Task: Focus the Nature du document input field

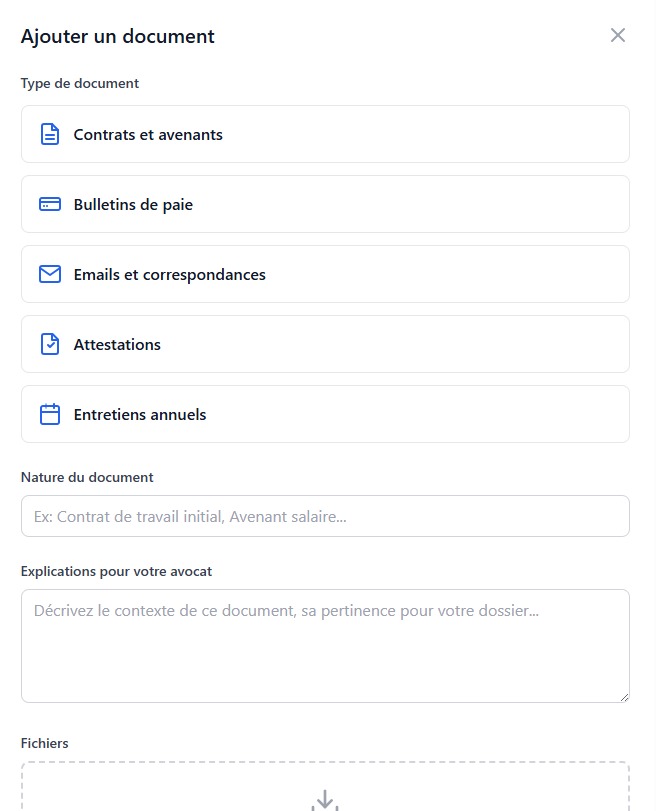Action: 325,516
